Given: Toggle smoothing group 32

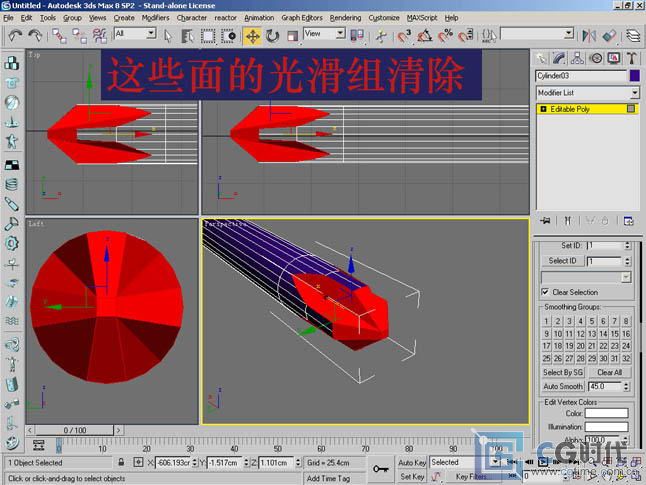Looking at the screenshot, I should click(626, 358).
